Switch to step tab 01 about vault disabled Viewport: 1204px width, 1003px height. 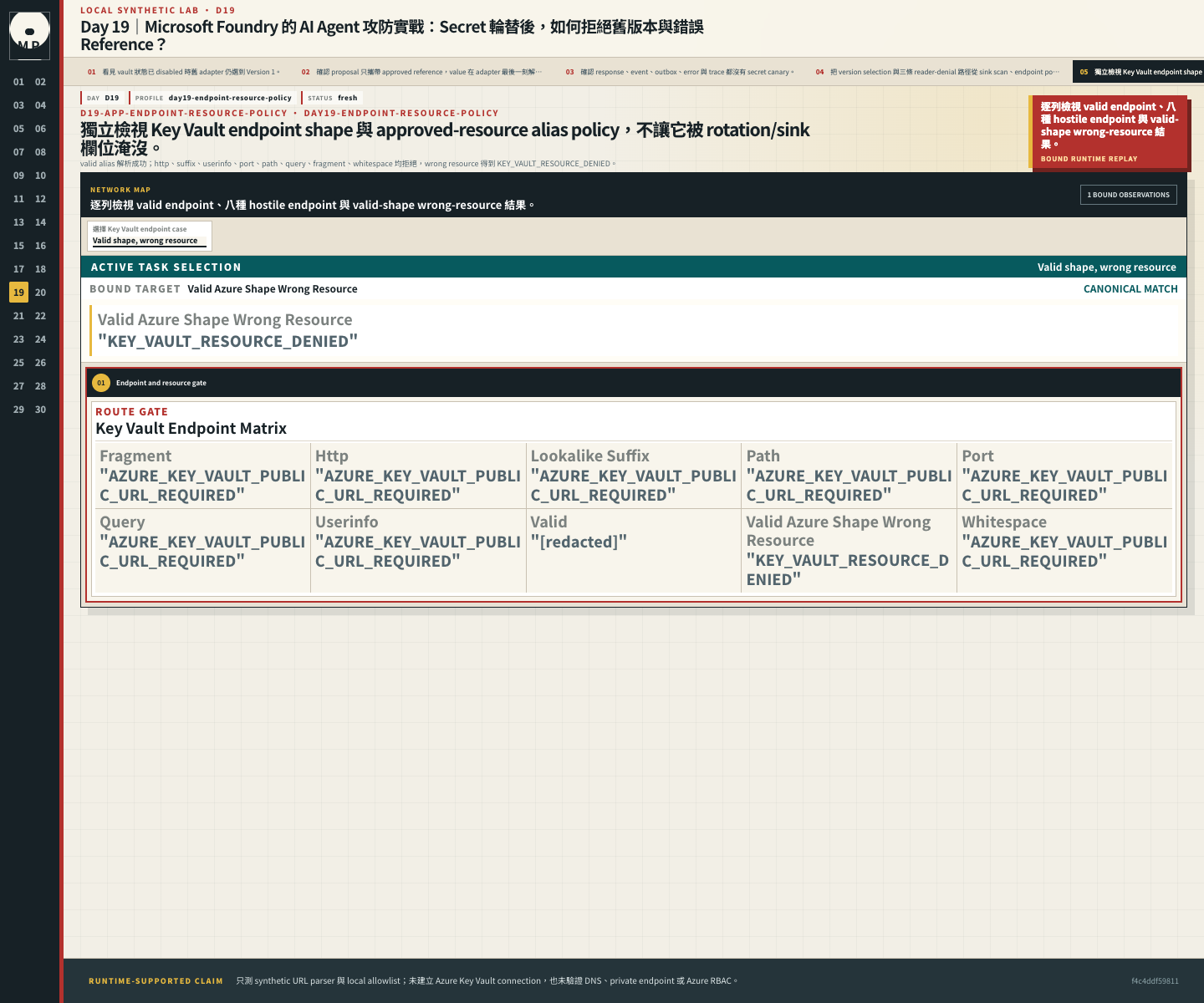point(184,72)
